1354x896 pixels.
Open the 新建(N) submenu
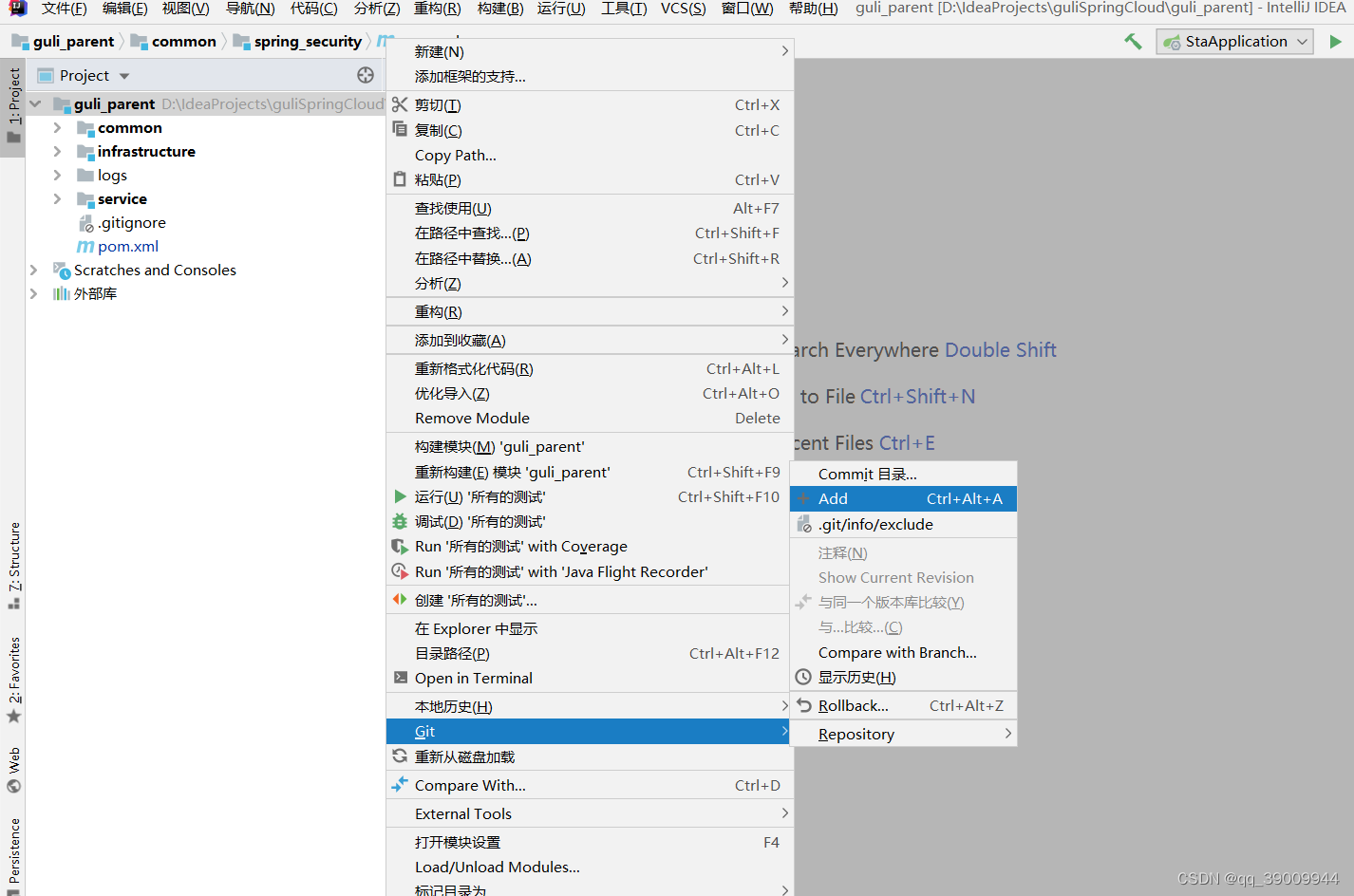[590, 51]
